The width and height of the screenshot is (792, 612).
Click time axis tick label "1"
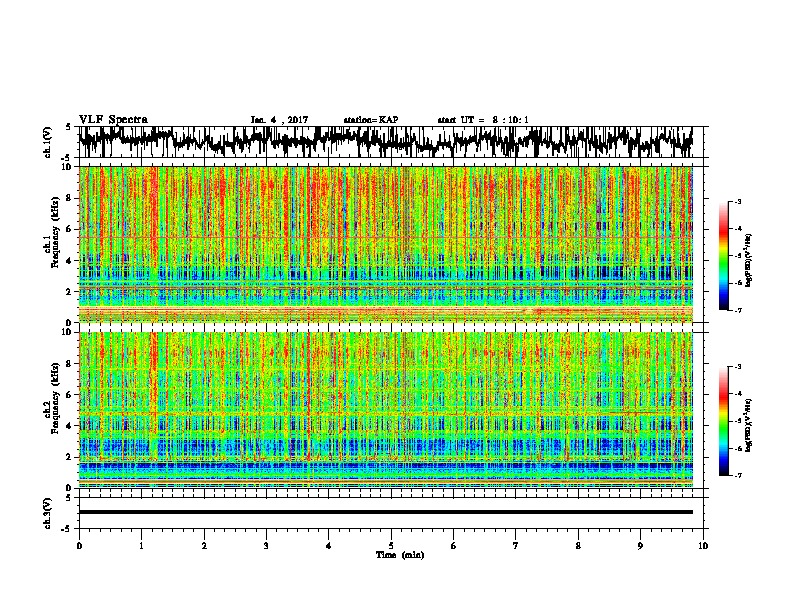(141, 546)
